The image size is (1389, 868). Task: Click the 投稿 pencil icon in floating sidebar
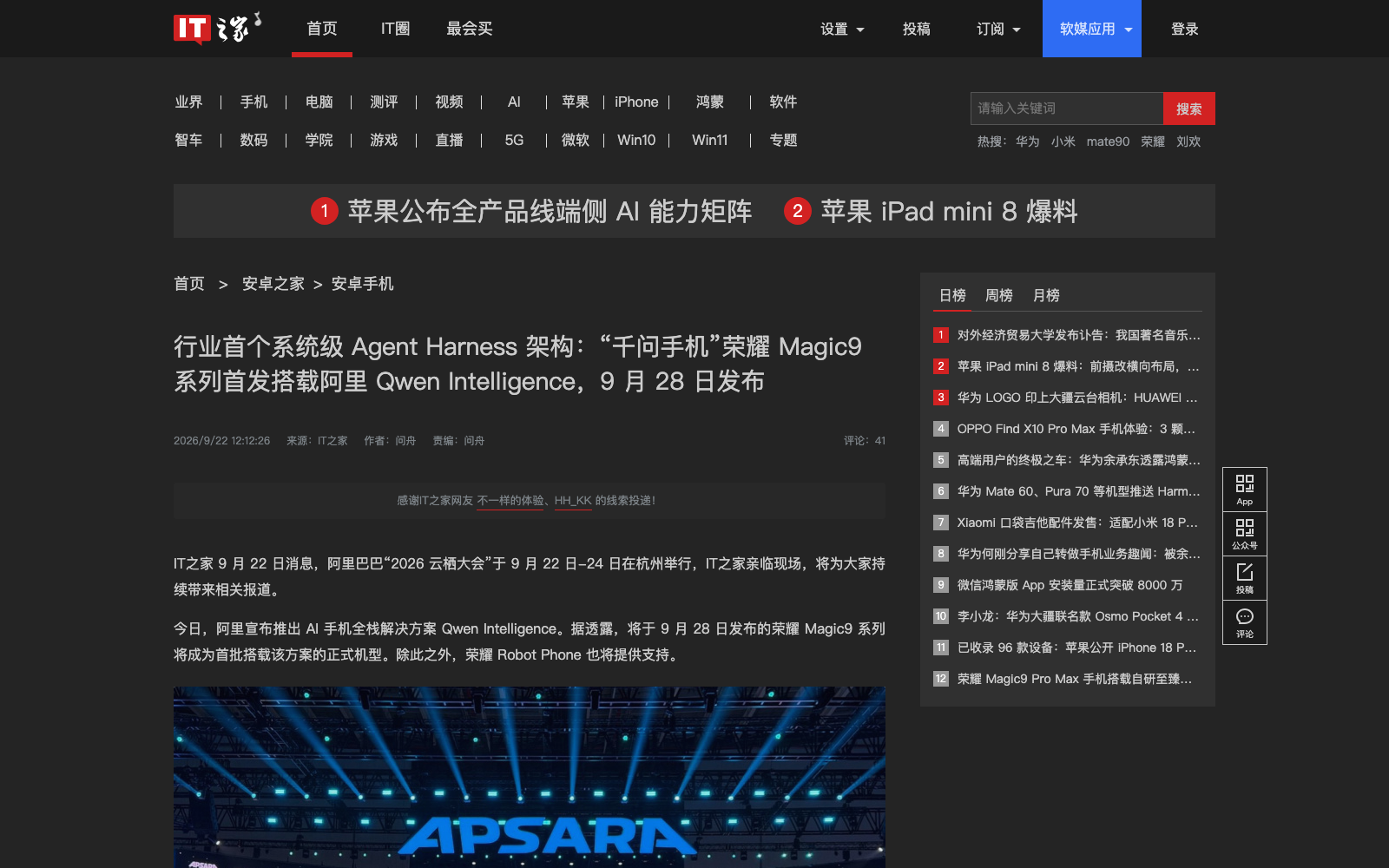point(1245,578)
